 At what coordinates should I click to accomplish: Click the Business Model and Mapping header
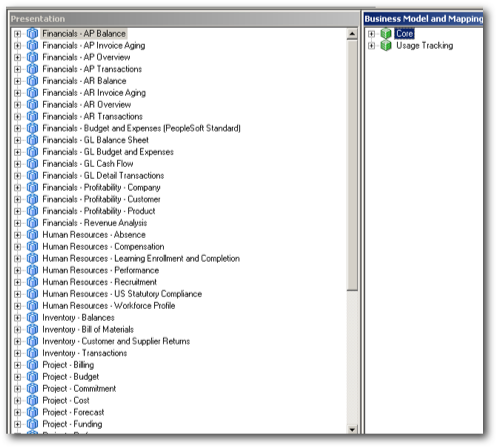point(423,19)
